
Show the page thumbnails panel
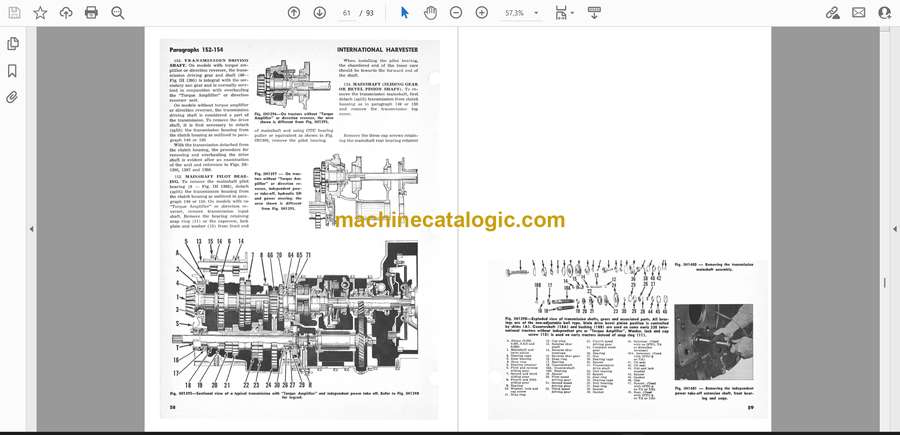12,44
